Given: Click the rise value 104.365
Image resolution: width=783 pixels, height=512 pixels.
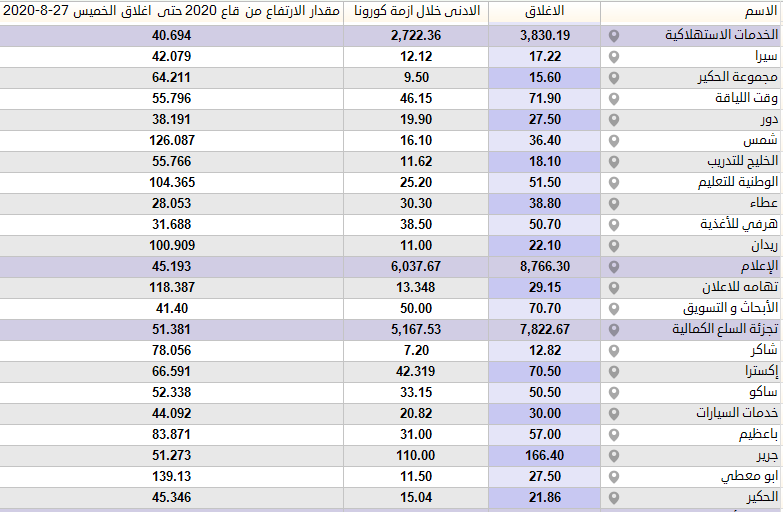Looking at the screenshot, I should tap(172, 182).
